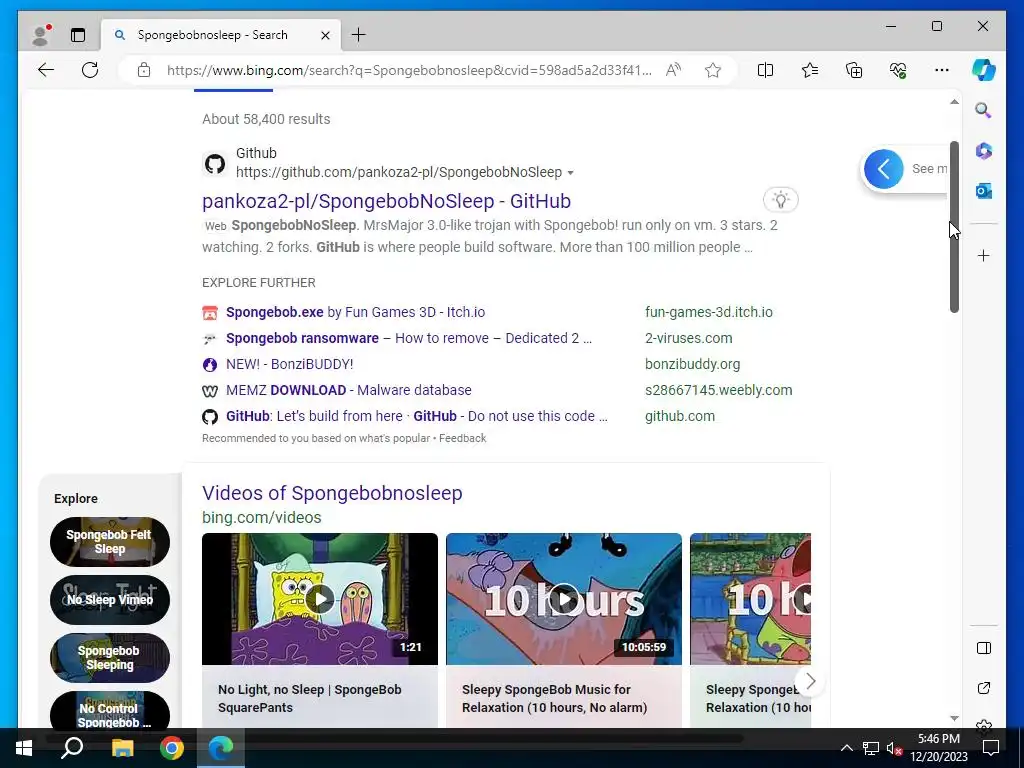Select No Sleep Vimeo explore chip

110,600
